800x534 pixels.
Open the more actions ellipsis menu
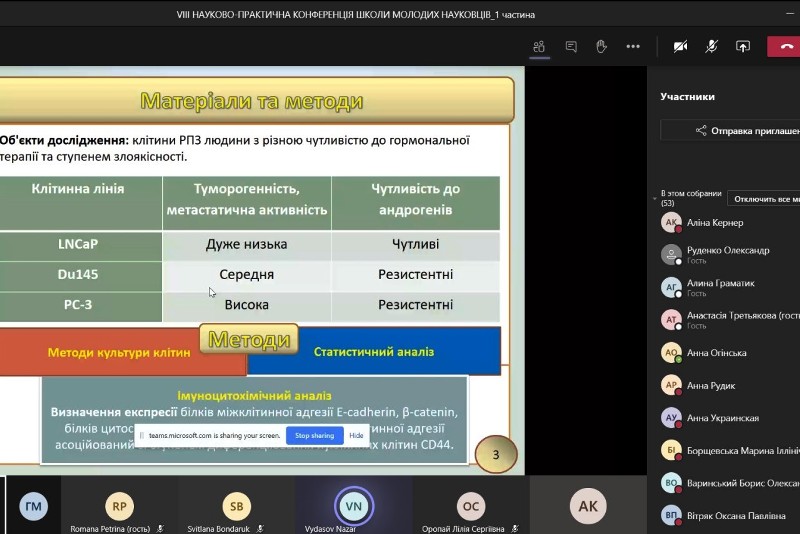pyautogui.click(x=633, y=46)
